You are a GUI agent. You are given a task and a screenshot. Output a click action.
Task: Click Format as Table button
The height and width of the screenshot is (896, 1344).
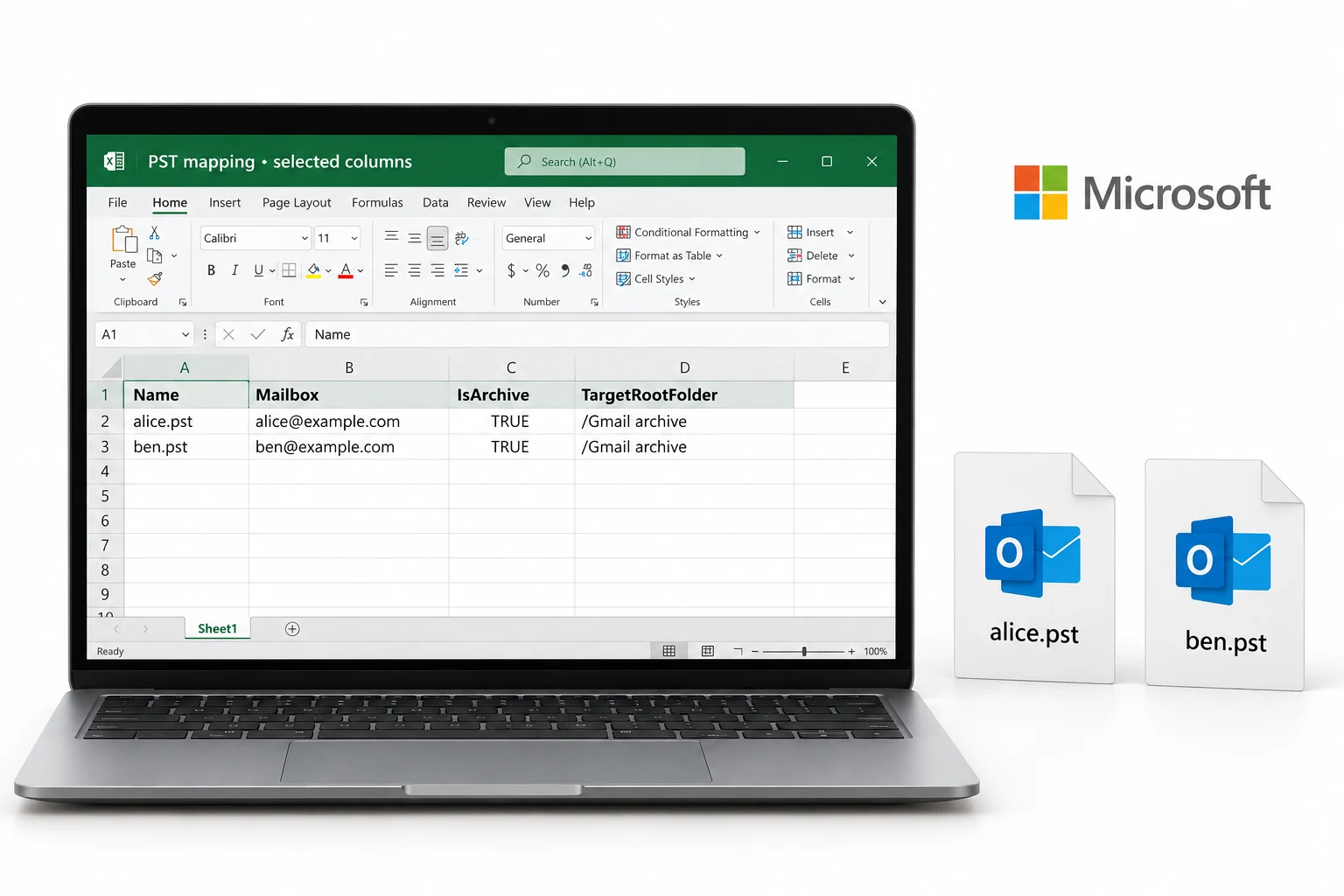[x=670, y=255]
